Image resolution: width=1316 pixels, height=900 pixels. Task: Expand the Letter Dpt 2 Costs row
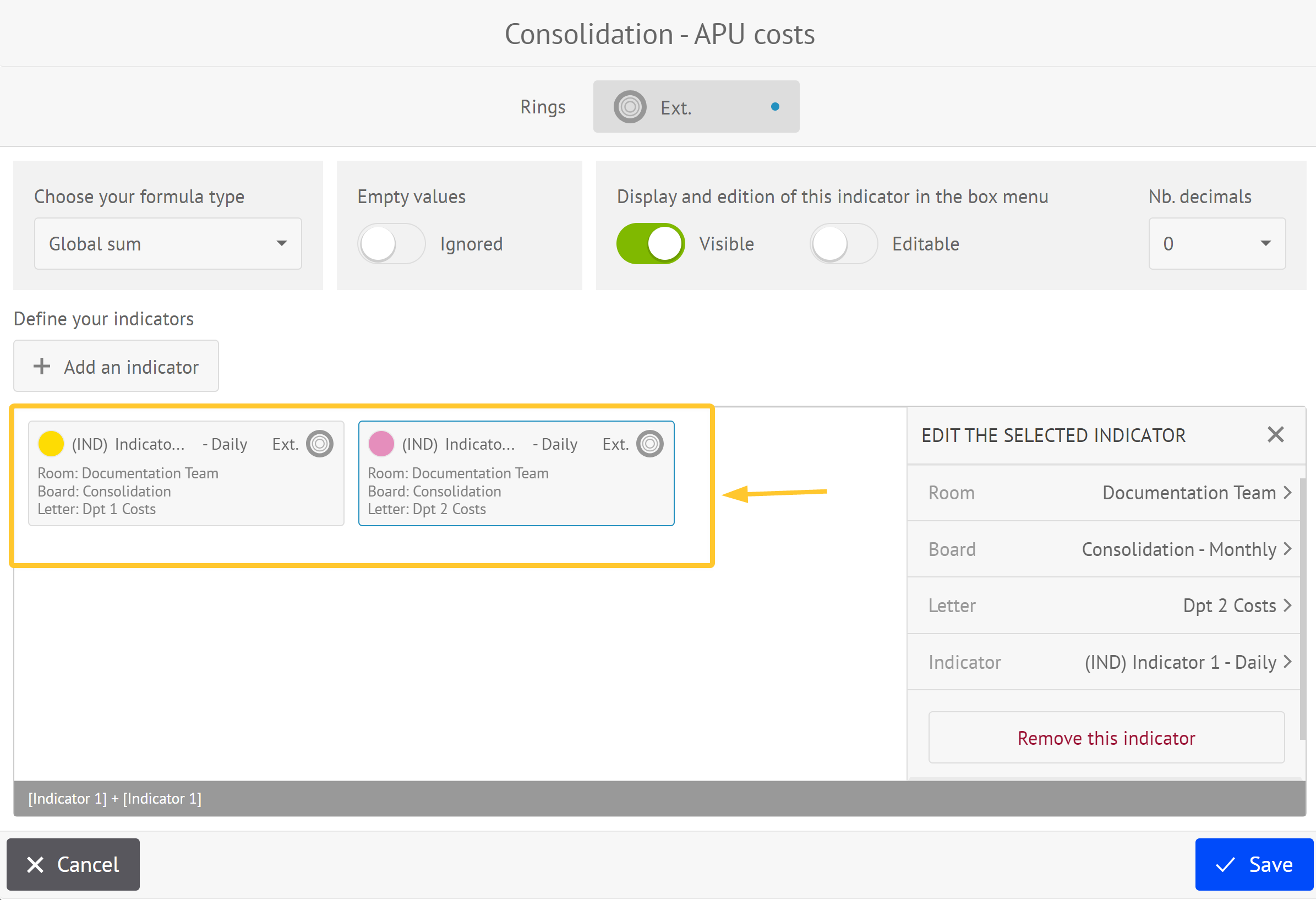pyautogui.click(x=1104, y=606)
